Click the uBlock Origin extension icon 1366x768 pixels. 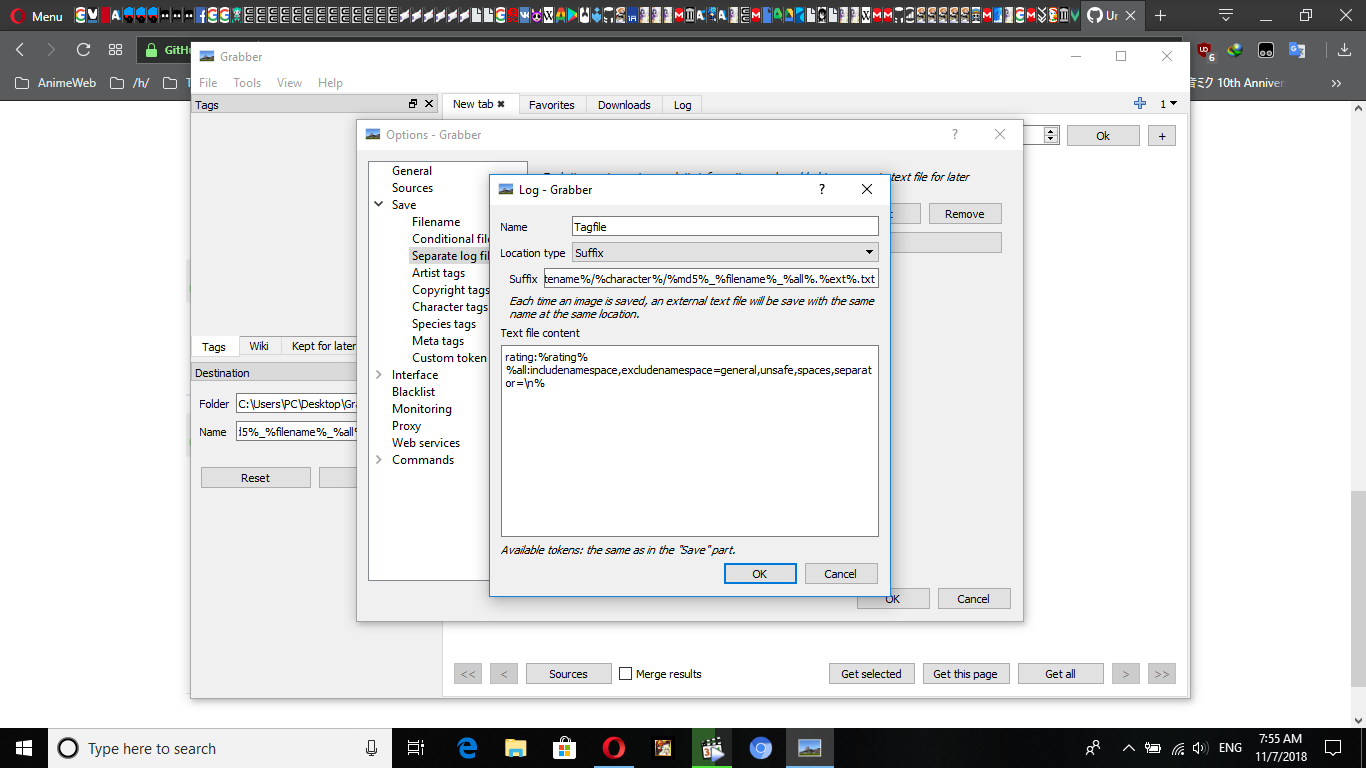click(x=1205, y=50)
